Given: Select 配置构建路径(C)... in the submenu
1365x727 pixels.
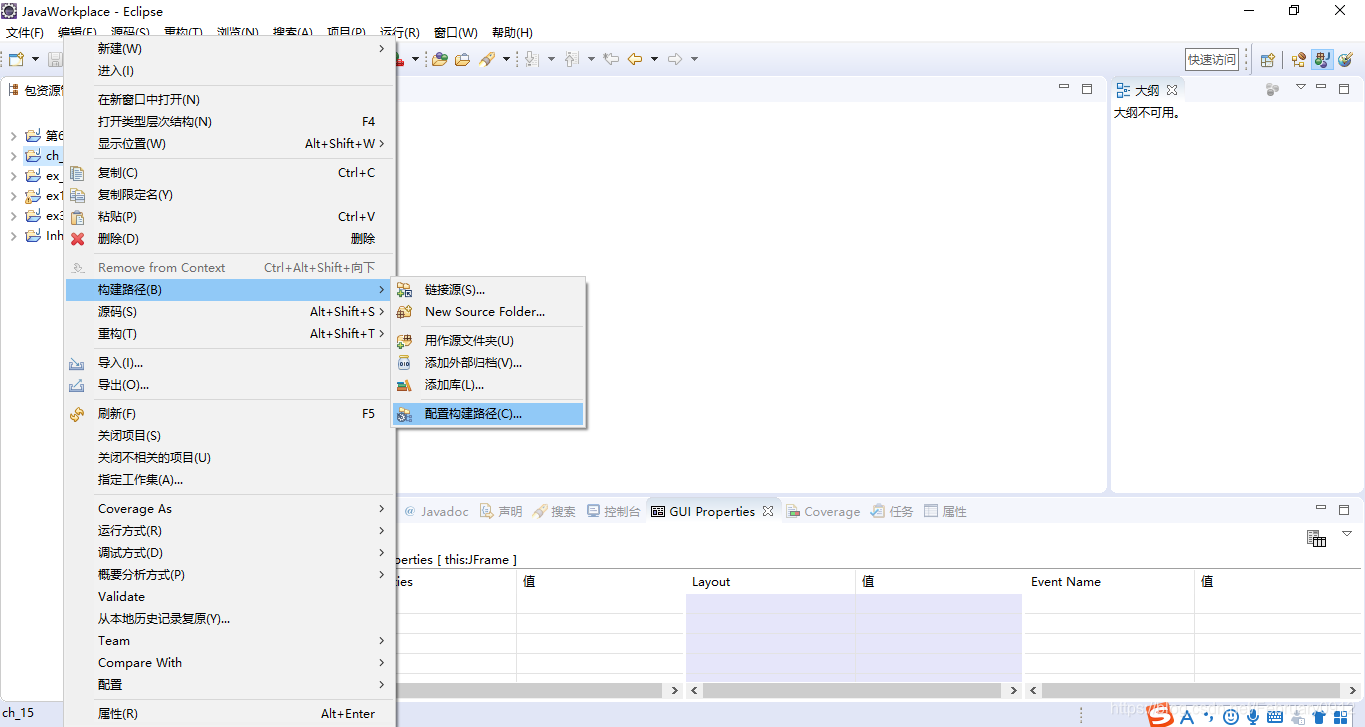Looking at the screenshot, I should coord(488,414).
